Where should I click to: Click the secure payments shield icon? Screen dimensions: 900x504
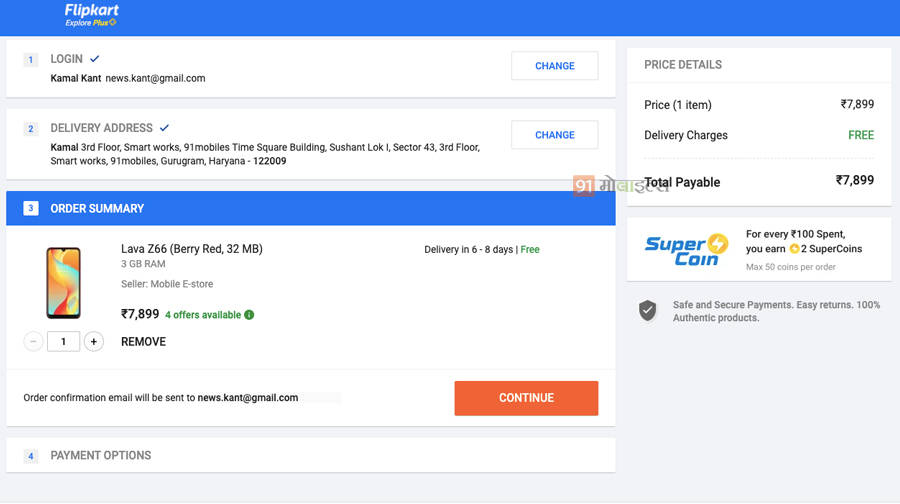[648, 311]
